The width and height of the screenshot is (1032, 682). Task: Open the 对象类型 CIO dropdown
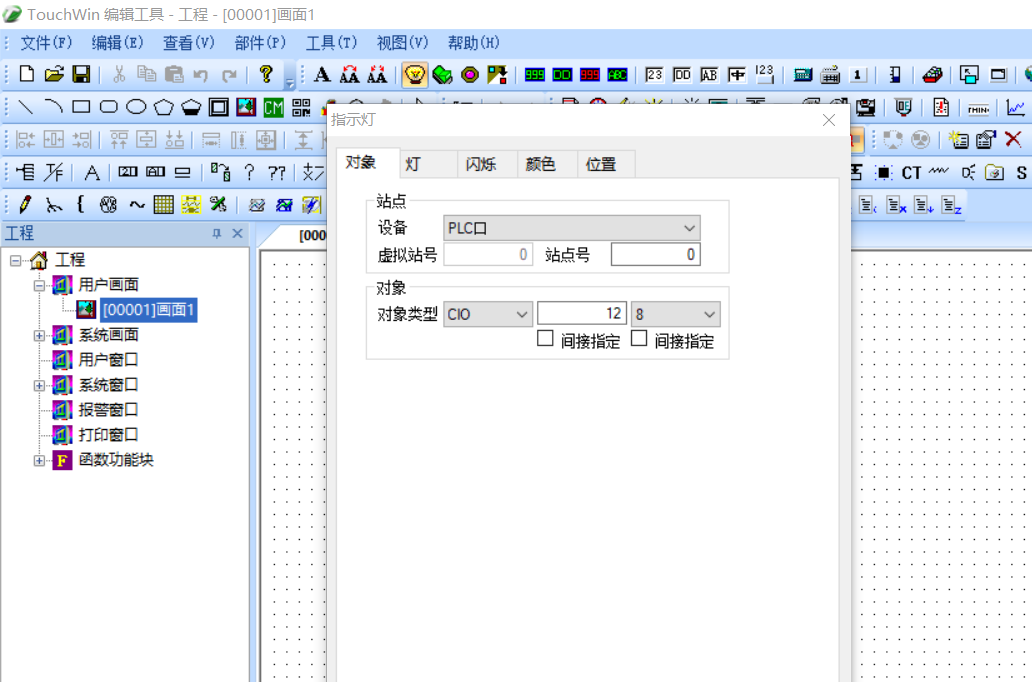(x=488, y=314)
